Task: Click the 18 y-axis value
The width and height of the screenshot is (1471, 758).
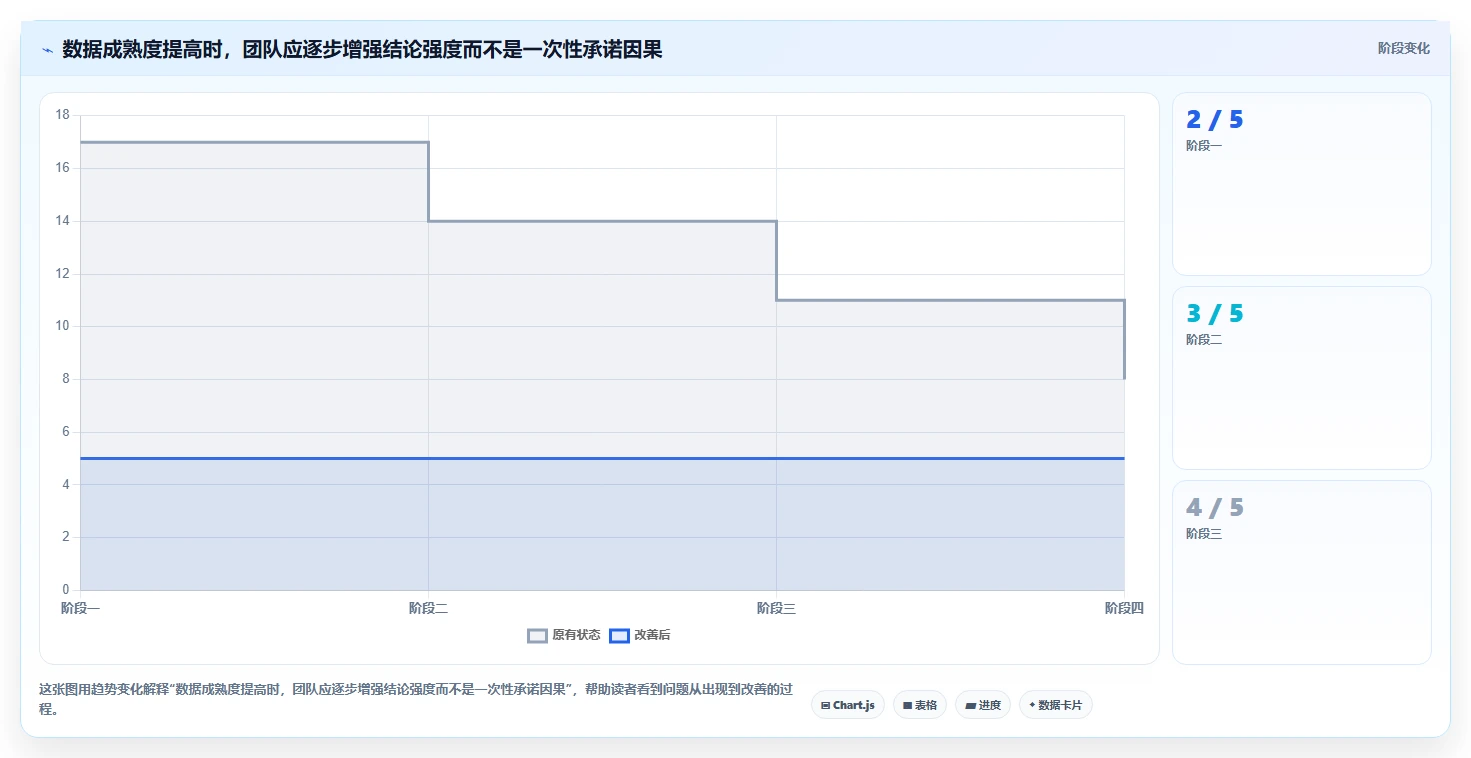Action: tap(62, 115)
